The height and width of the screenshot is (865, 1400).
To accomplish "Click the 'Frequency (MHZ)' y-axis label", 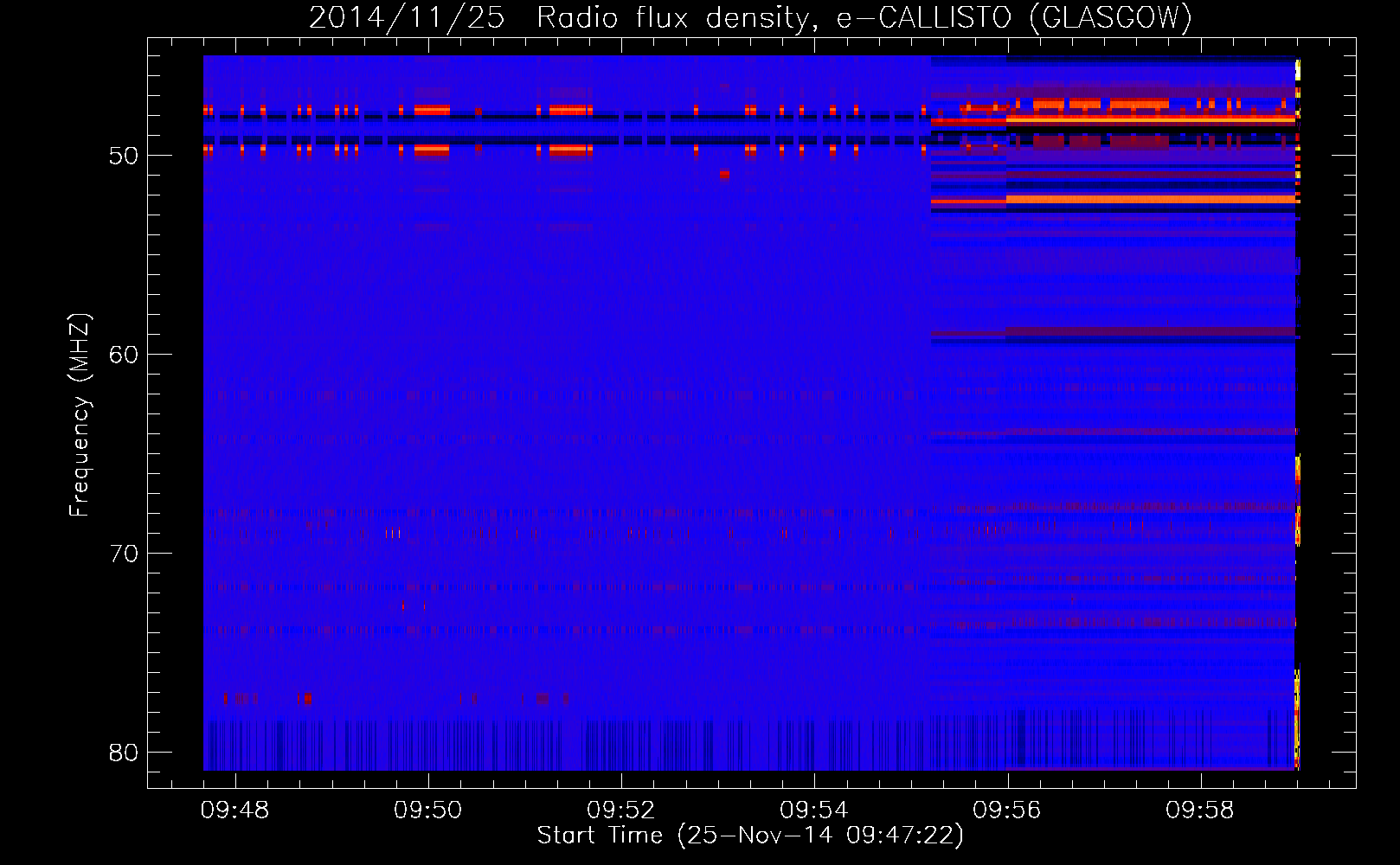I will click(80, 415).
